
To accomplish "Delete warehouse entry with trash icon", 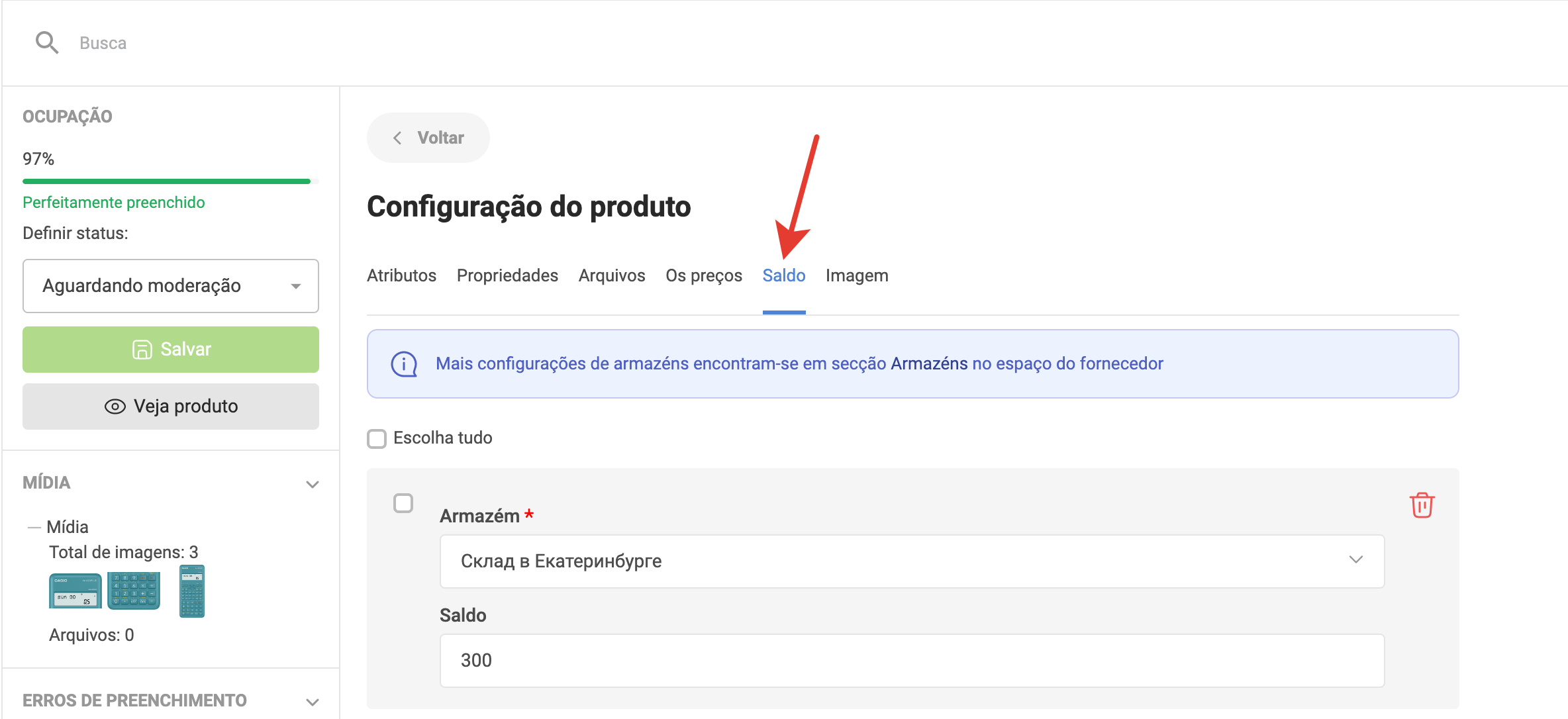I will (x=1422, y=505).
